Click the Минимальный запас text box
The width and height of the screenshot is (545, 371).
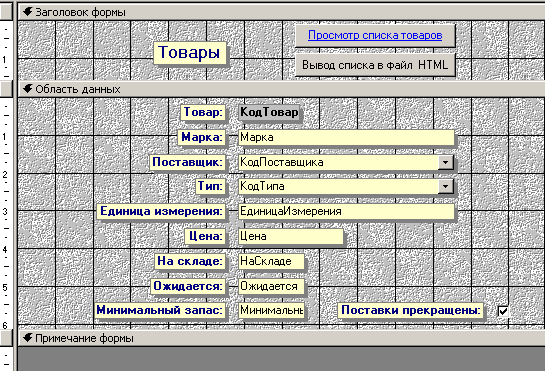[x=271, y=310]
